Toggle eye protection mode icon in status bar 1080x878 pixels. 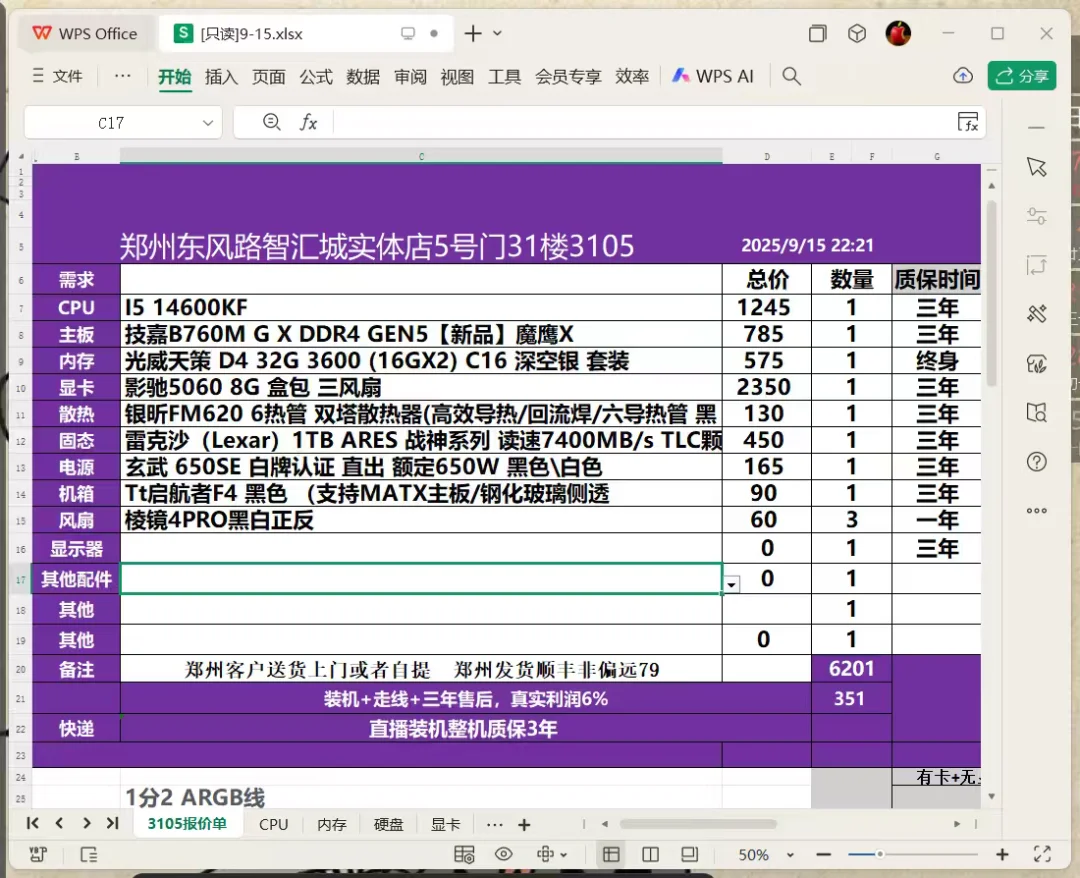503,855
